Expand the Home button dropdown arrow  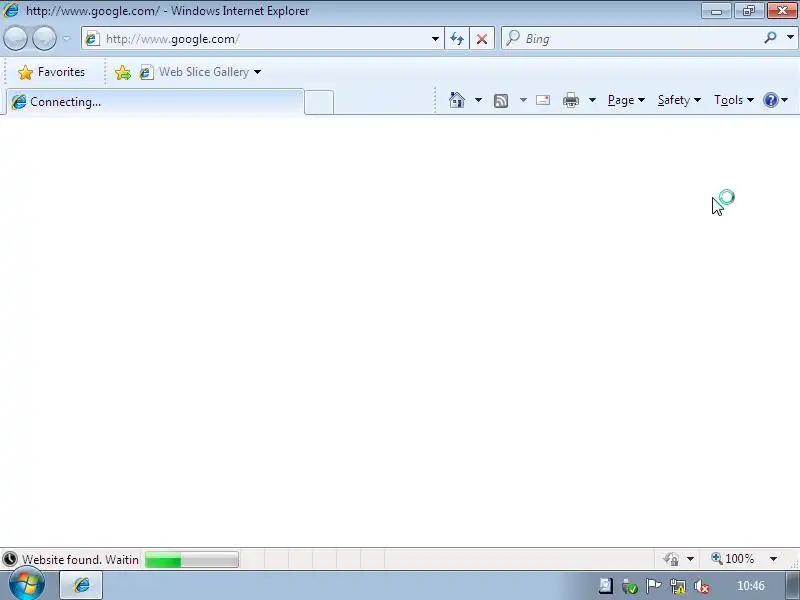pos(478,100)
